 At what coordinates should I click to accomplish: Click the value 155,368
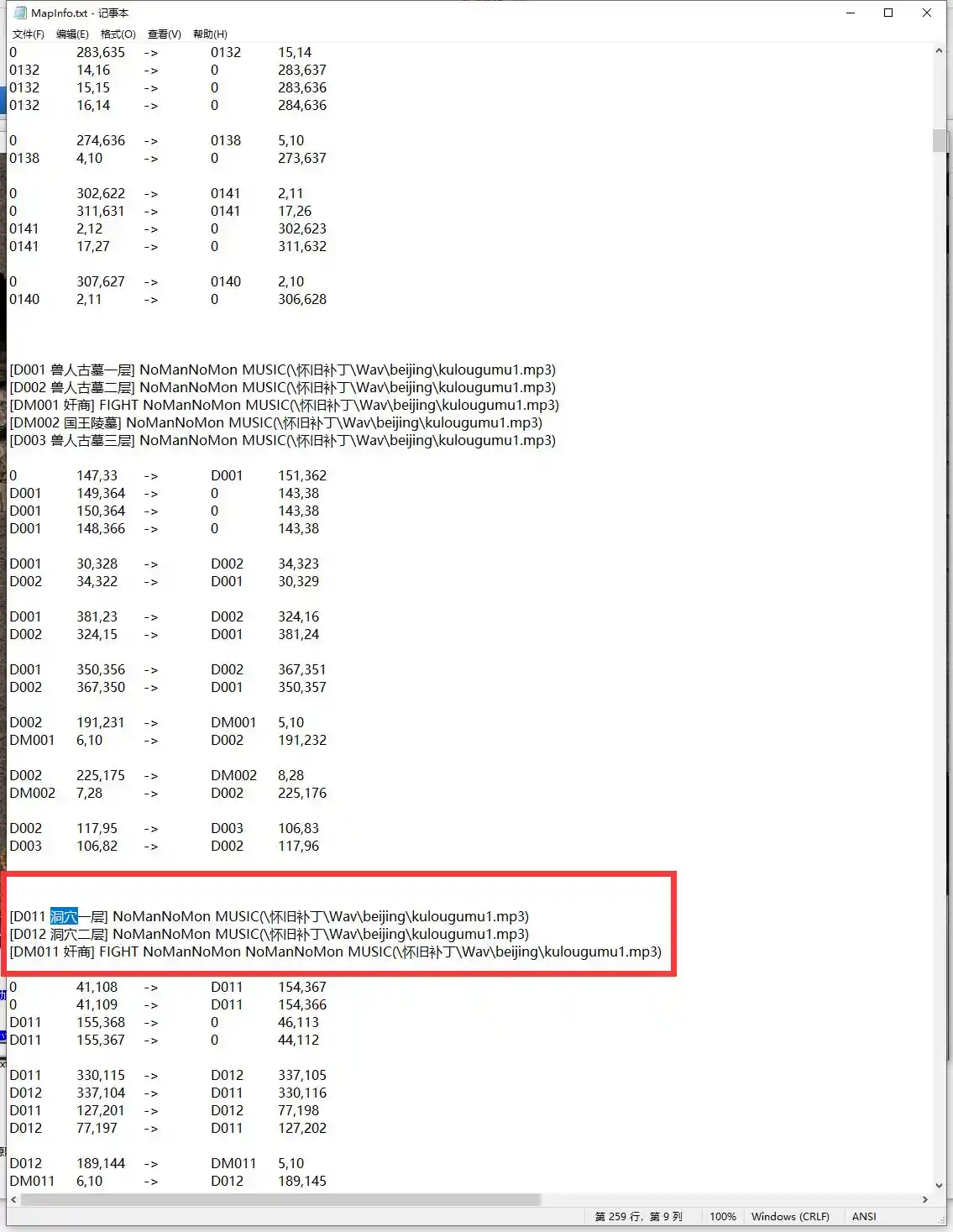click(101, 1022)
